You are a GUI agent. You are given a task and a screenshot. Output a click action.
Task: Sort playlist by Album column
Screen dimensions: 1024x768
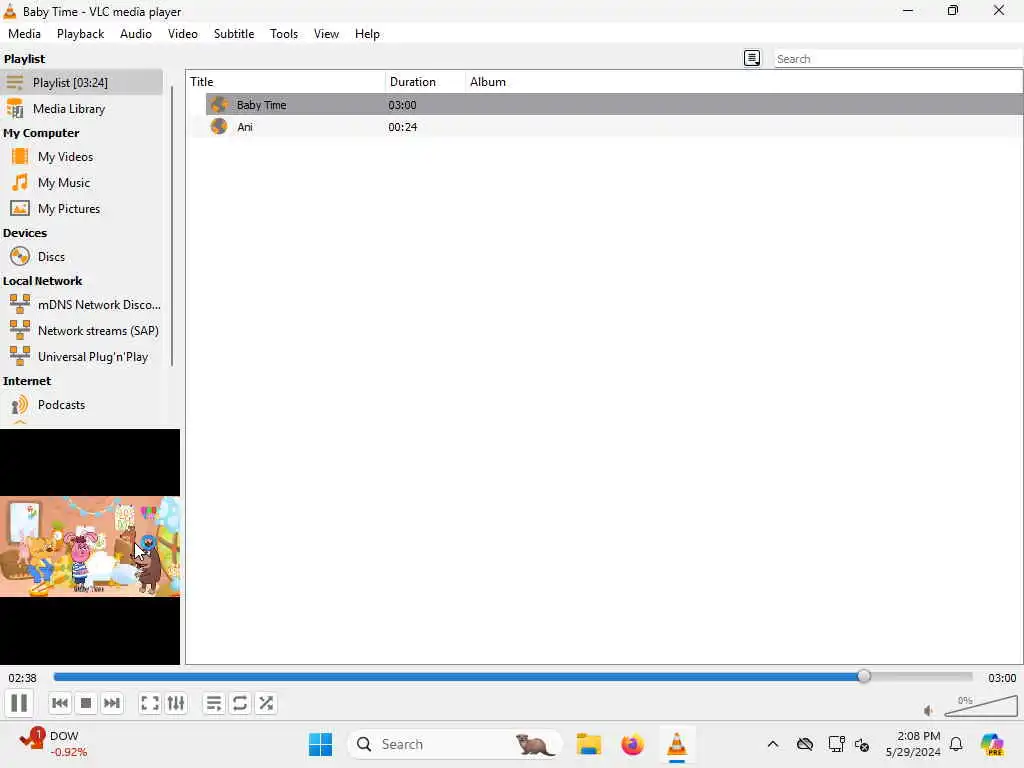coord(744,82)
